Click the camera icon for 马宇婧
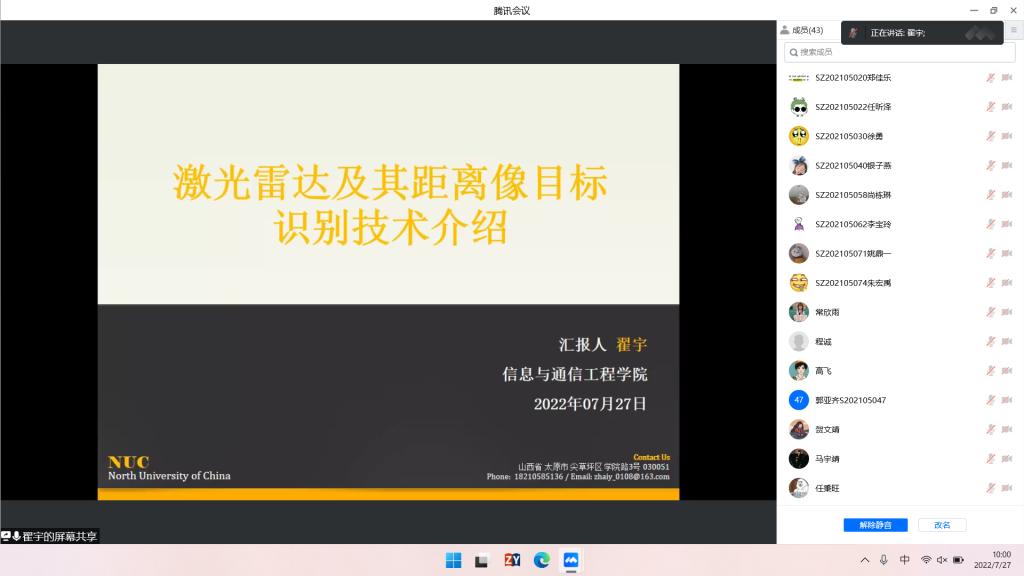The width and height of the screenshot is (1024, 576). click(1006, 459)
